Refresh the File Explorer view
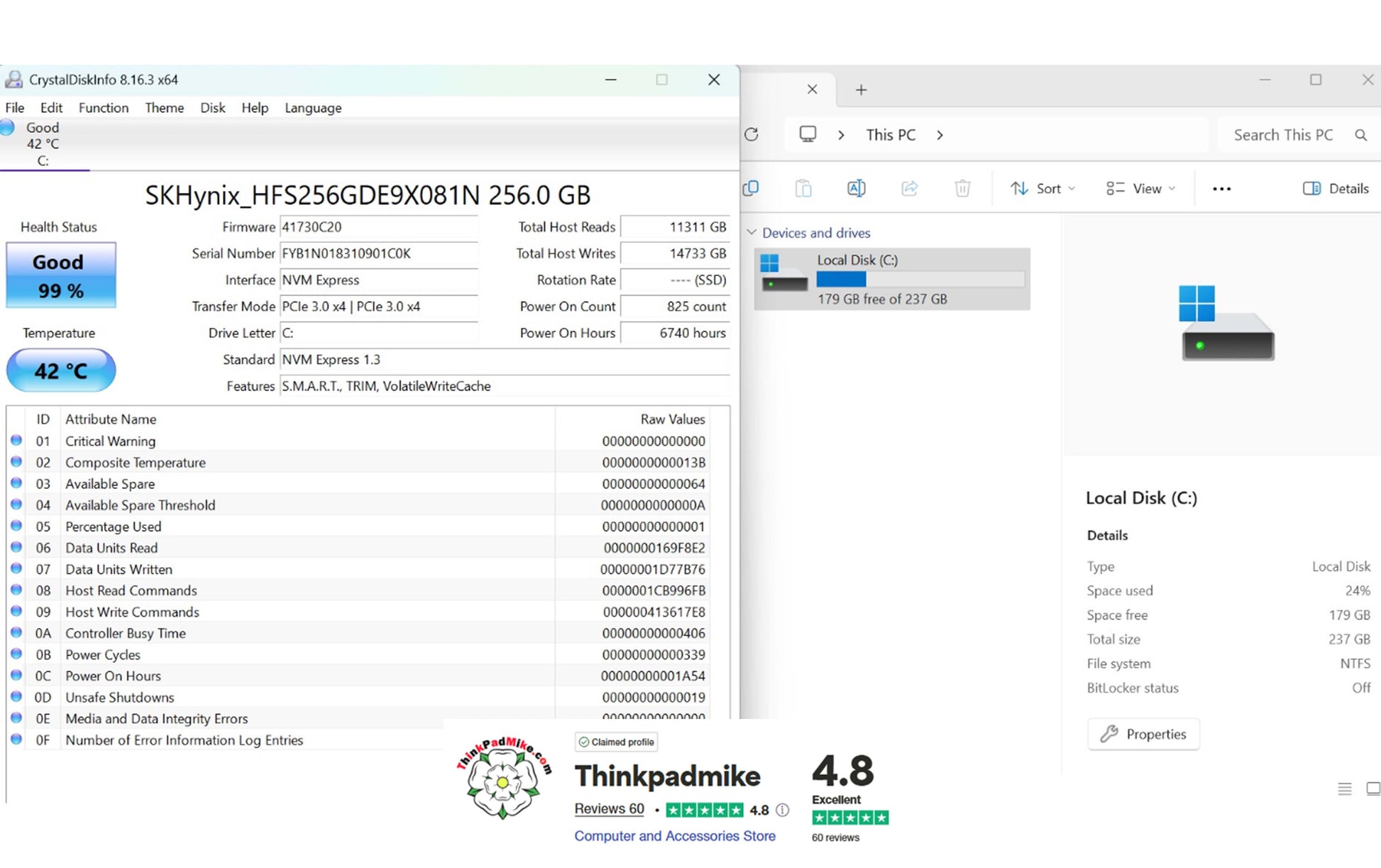The image size is (1381, 868). [752, 135]
